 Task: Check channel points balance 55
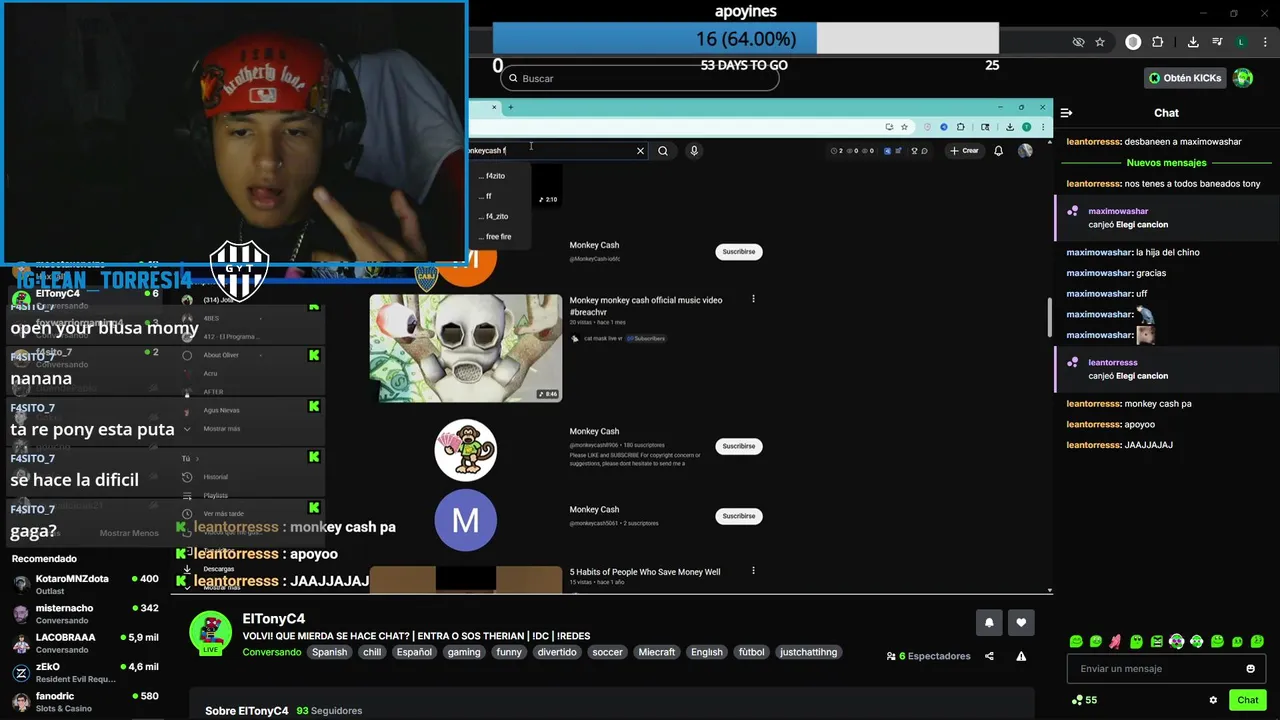(1084, 700)
